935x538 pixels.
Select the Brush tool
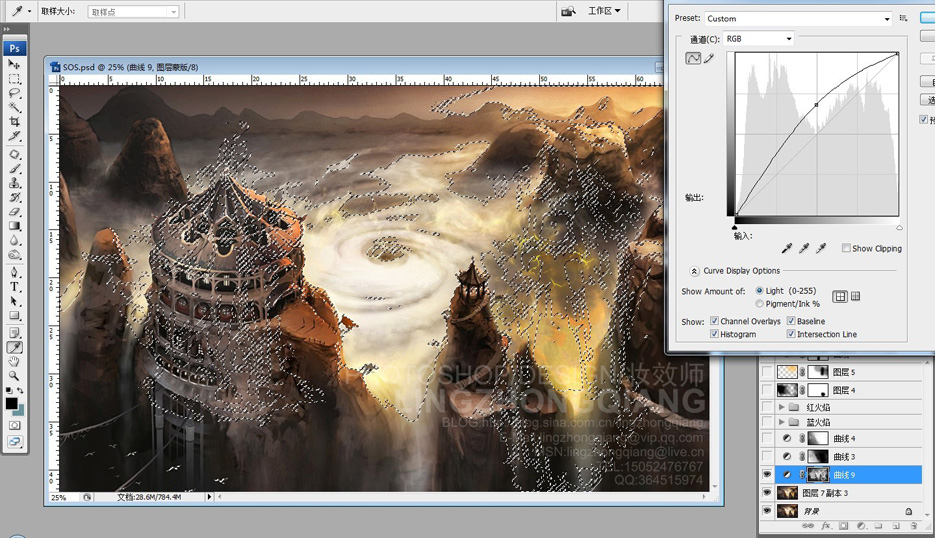14,169
